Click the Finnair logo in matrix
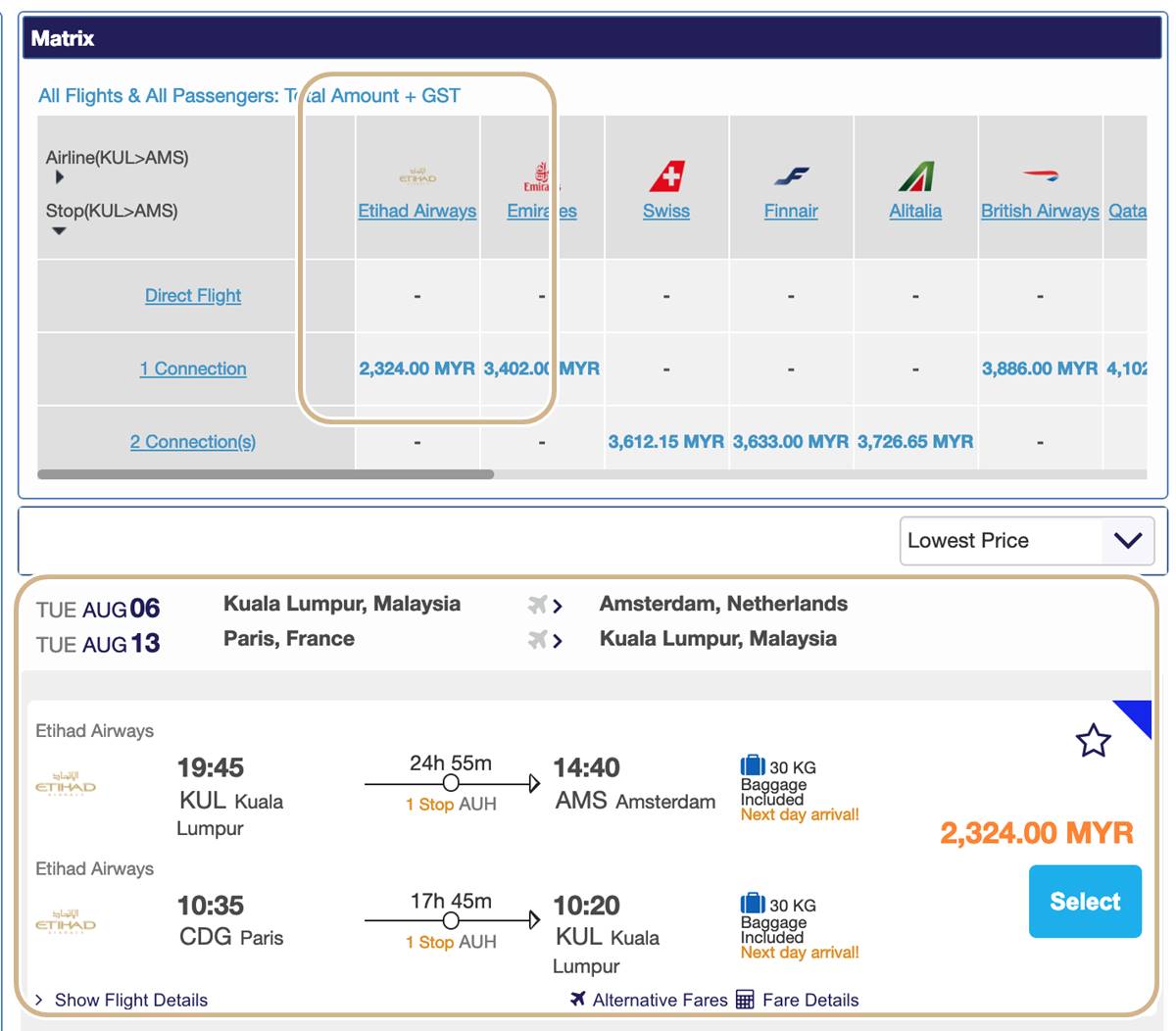 click(x=791, y=176)
